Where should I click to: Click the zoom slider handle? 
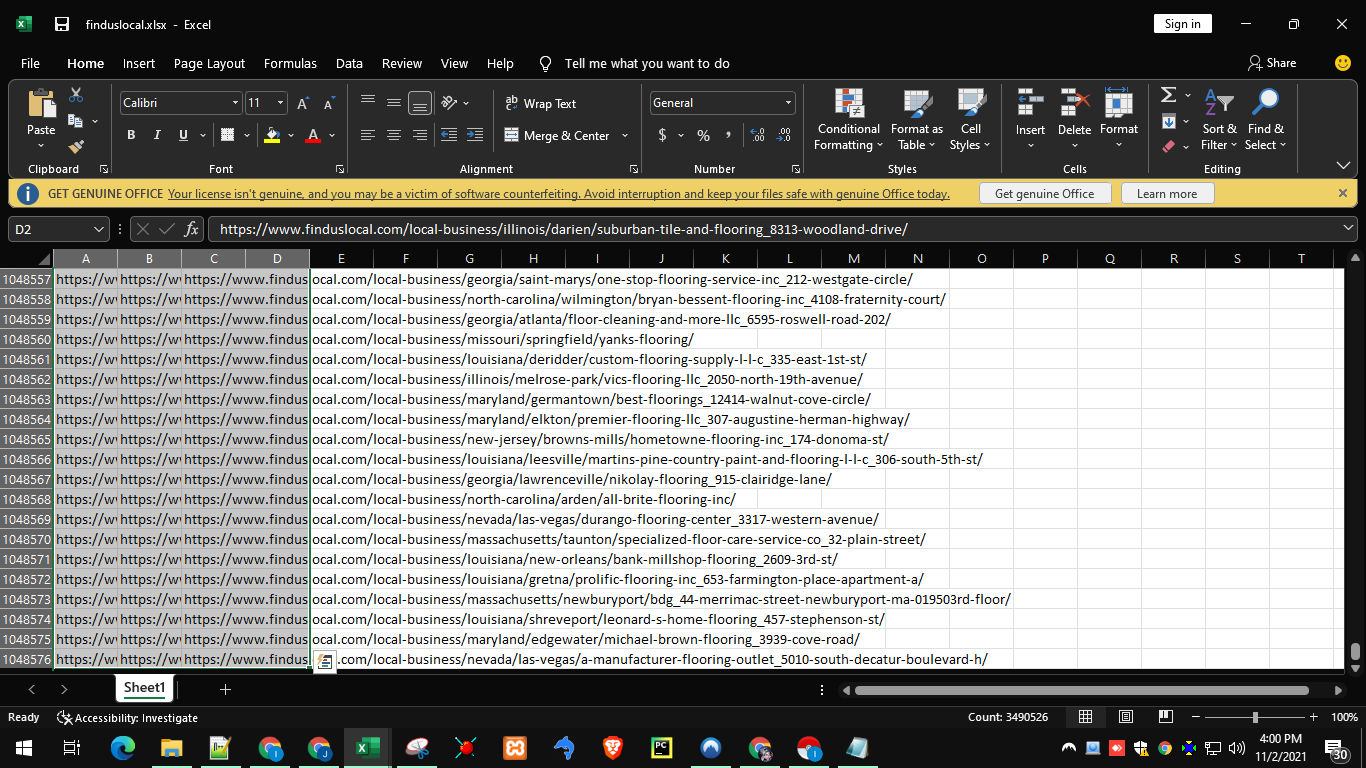coord(1255,717)
